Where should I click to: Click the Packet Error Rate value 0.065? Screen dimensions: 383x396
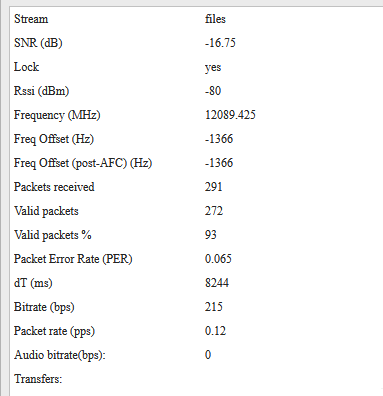[x=218, y=259]
